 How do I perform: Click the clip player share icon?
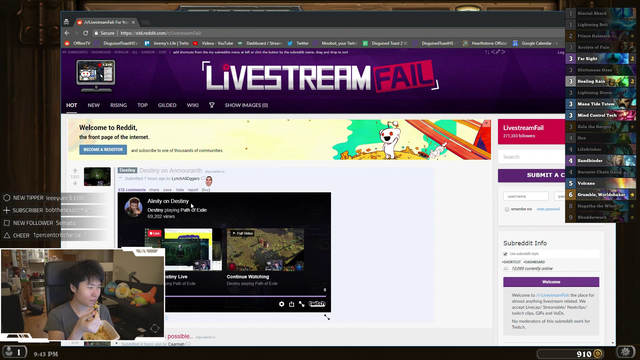click(291, 304)
